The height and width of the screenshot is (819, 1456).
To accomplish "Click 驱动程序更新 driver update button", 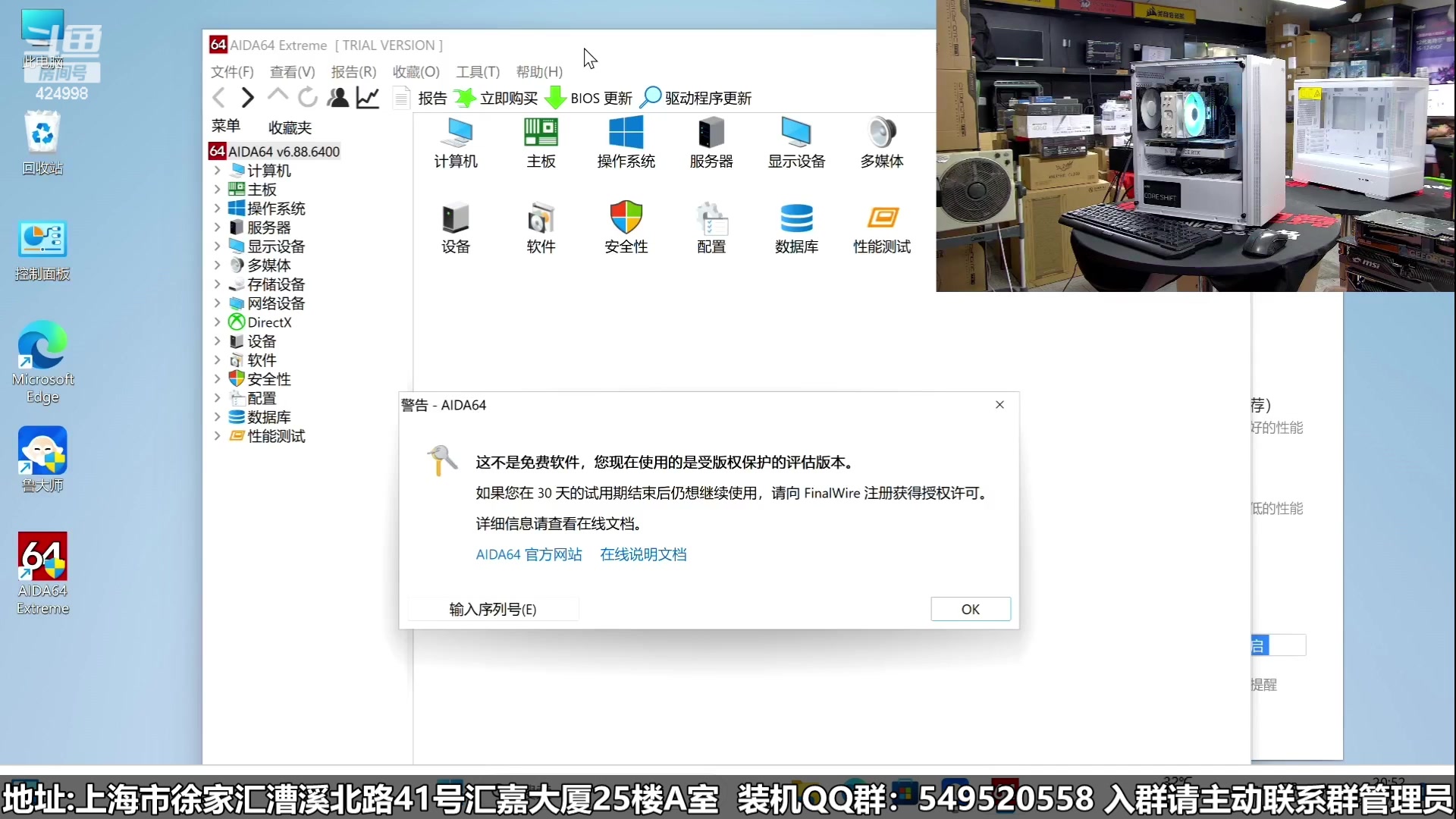I will [x=696, y=98].
